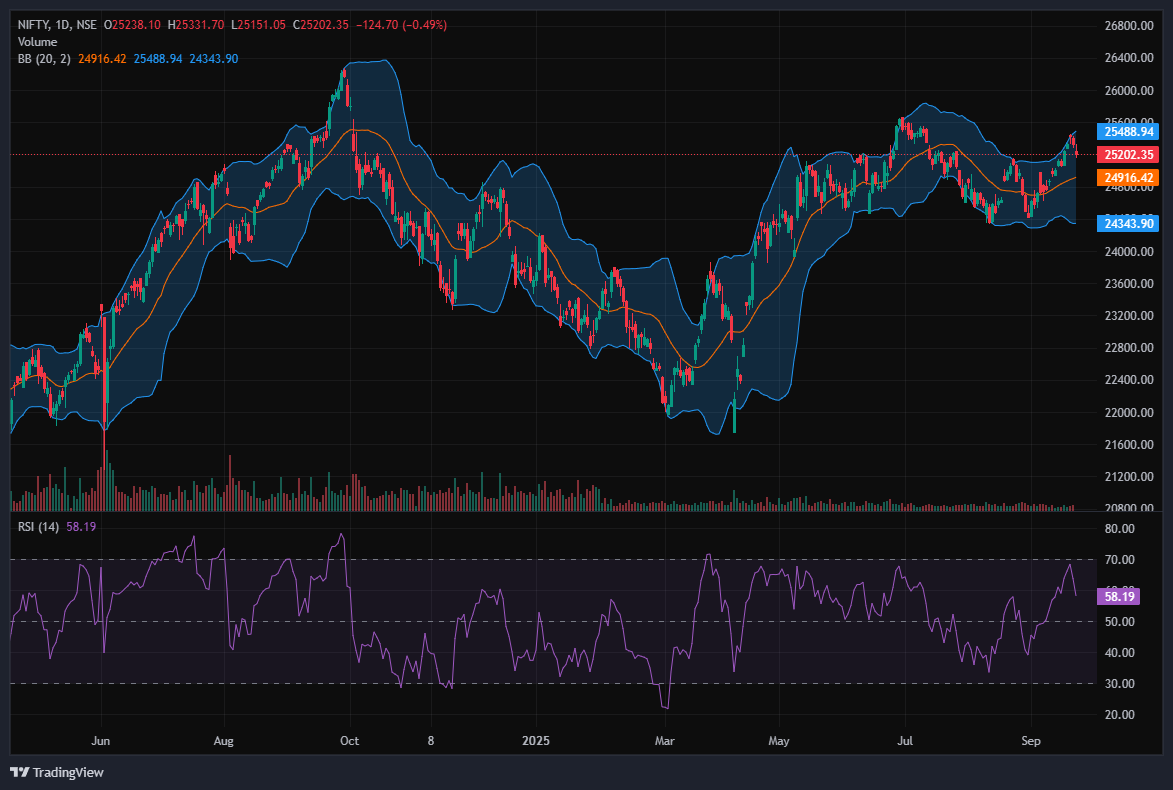Screen dimensions: 1173x790
Task: Click the change value −124.70 (−0.49%)
Action: click(x=401, y=25)
